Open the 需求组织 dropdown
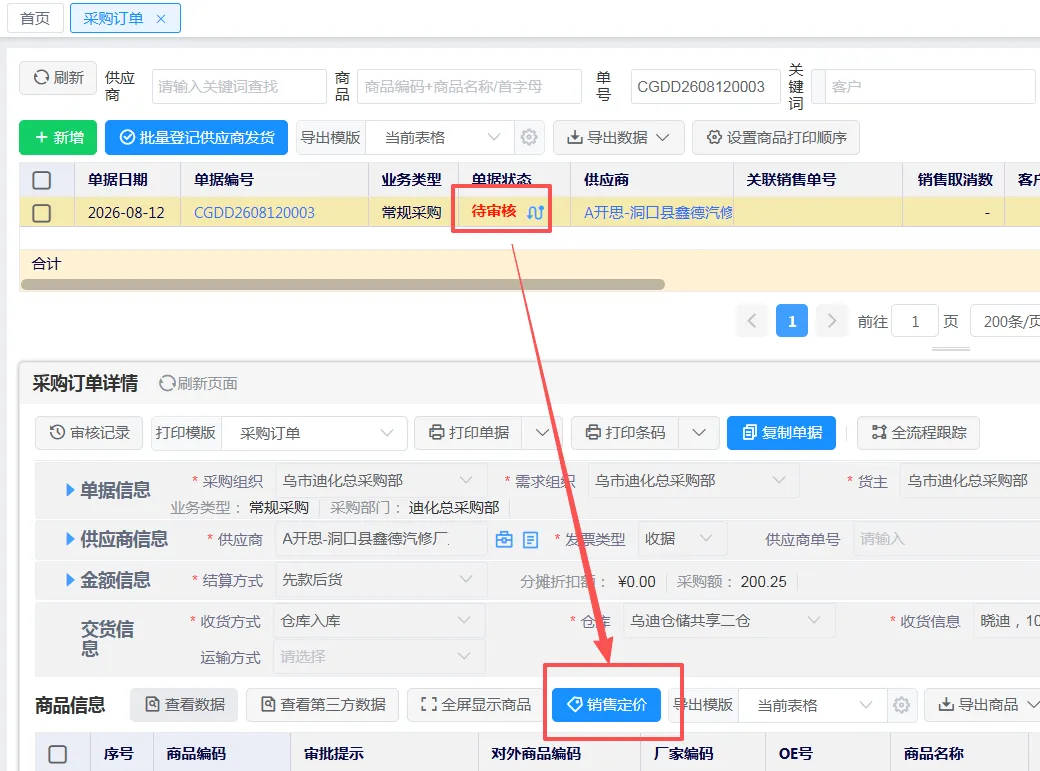 (693, 480)
